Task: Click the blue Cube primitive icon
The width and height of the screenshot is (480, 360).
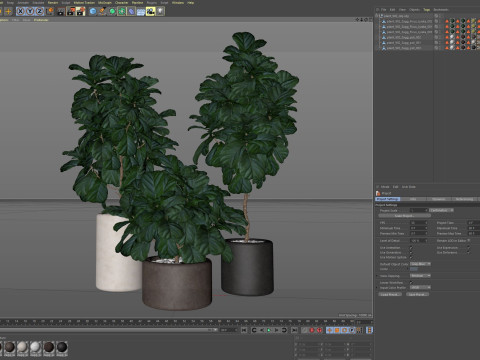Action: [x=93, y=11]
